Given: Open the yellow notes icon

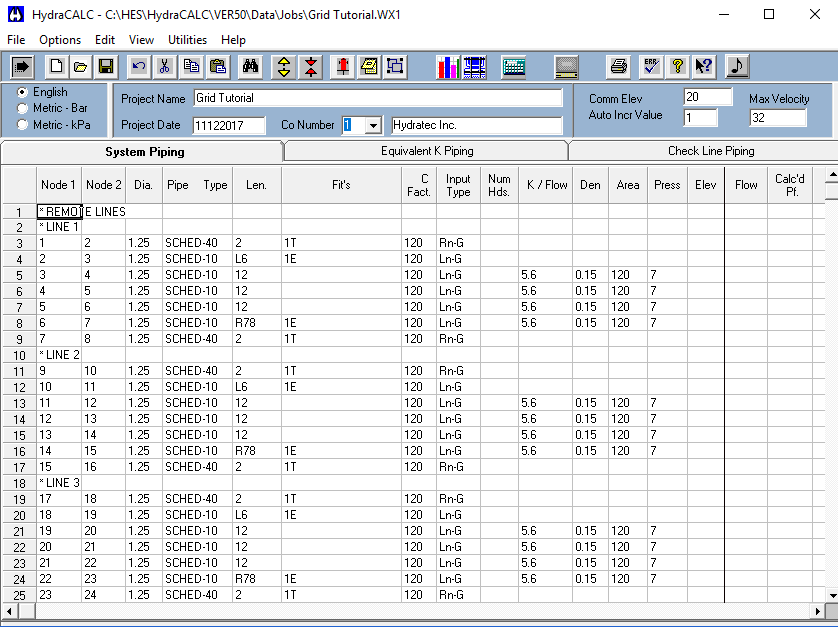Looking at the screenshot, I should [369, 66].
